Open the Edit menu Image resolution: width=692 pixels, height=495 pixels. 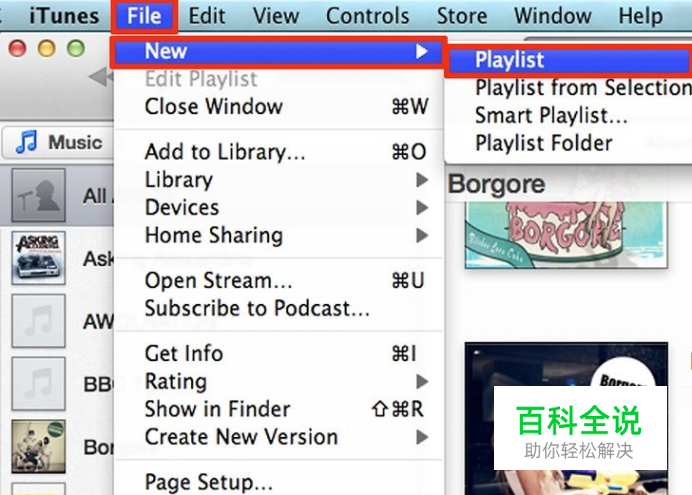pos(207,16)
